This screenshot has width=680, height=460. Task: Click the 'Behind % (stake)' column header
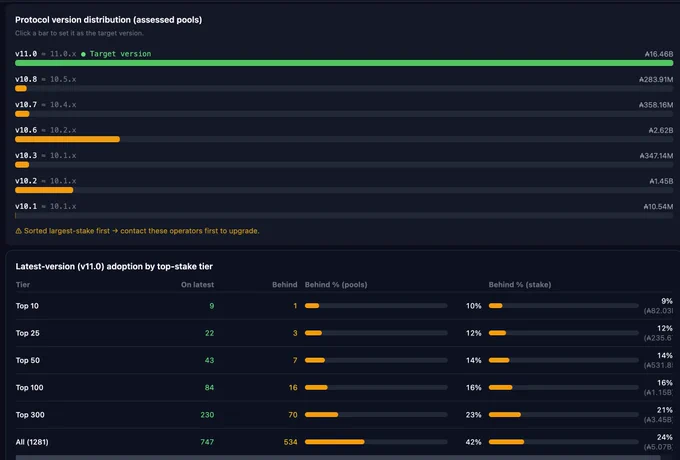(x=520, y=285)
